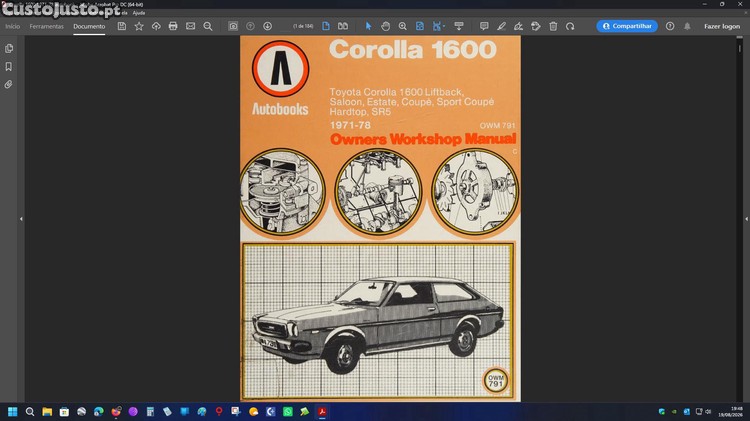Viewport: 750px width, 421px height.
Task: Open the sign document pen icon
Action: pyautogui.click(x=518, y=26)
